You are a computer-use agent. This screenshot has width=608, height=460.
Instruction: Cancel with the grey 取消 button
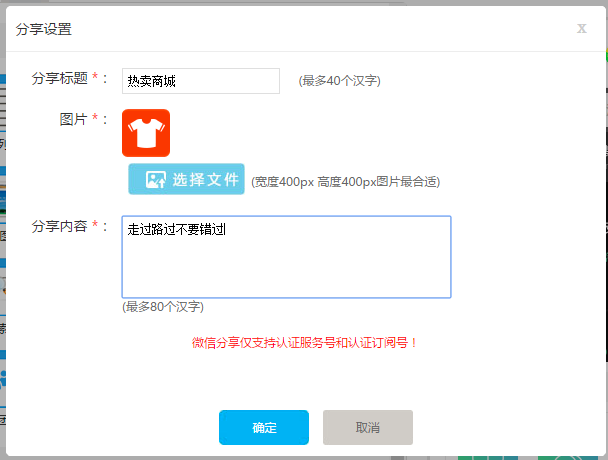(x=367, y=427)
